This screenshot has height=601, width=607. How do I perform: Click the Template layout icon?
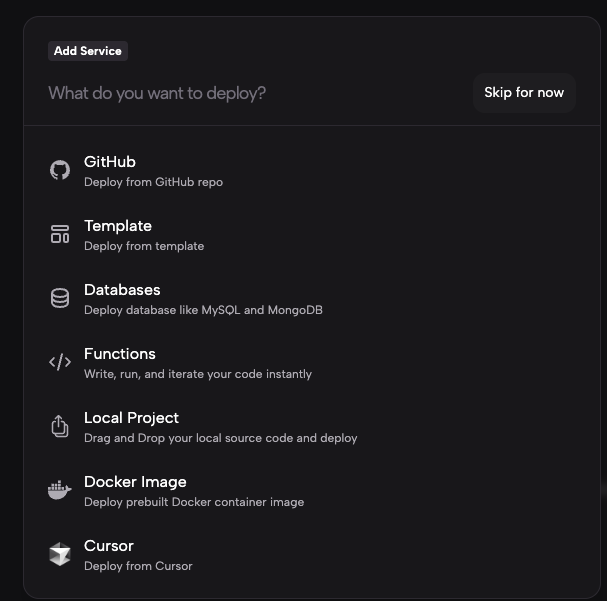pyautogui.click(x=60, y=234)
